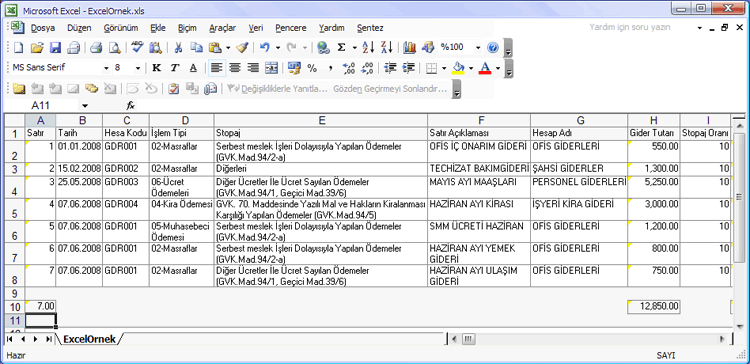This screenshot has width=750, height=364.
Task: Toggle bold (K) formatting
Action: click(156, 68)
